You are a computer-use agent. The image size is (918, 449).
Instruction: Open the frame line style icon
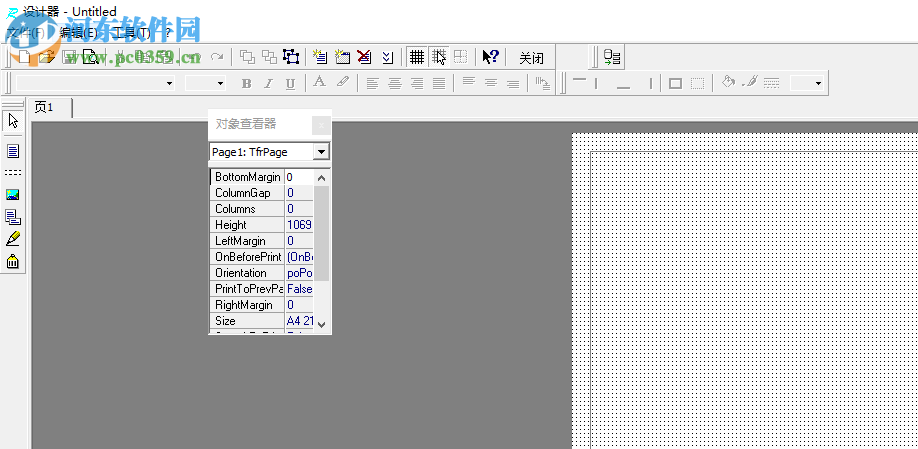(771, 83)
